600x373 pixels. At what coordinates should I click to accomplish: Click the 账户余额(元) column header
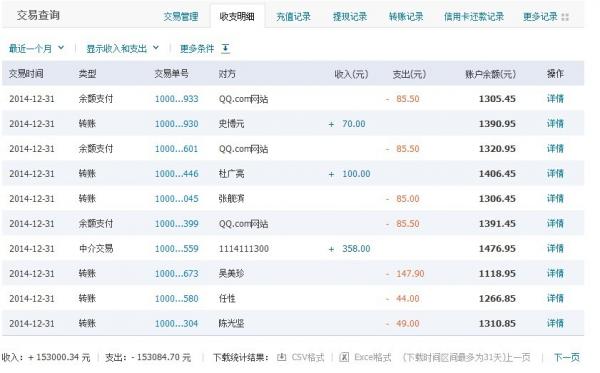(490, 74)
